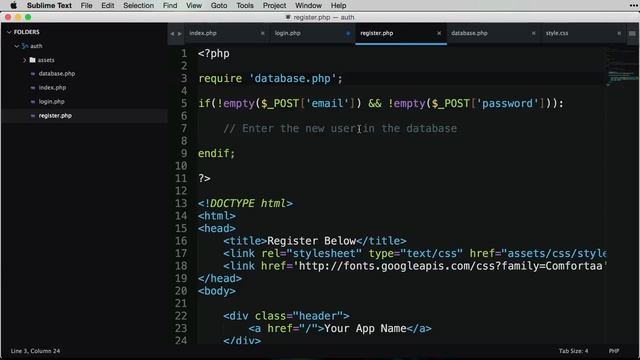Open the Tools menu
The image size is (640, 360).
pos(245,5)
